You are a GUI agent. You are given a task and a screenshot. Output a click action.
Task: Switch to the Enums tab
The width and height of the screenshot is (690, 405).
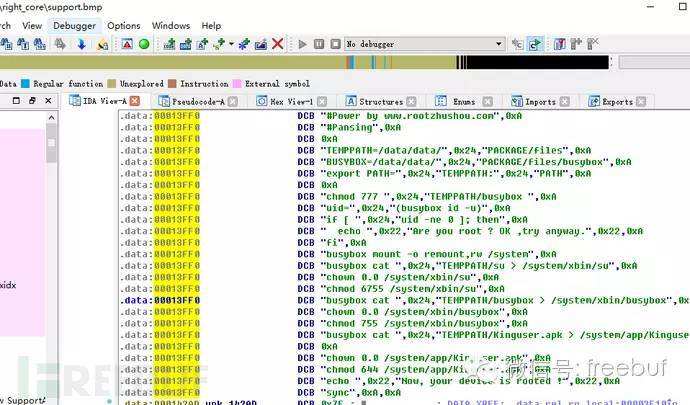click(x=464, y=102)
